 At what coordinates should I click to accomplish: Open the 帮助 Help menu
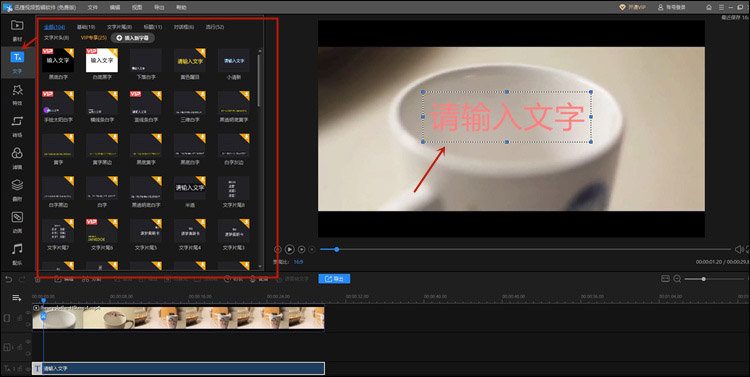(181, 8)
